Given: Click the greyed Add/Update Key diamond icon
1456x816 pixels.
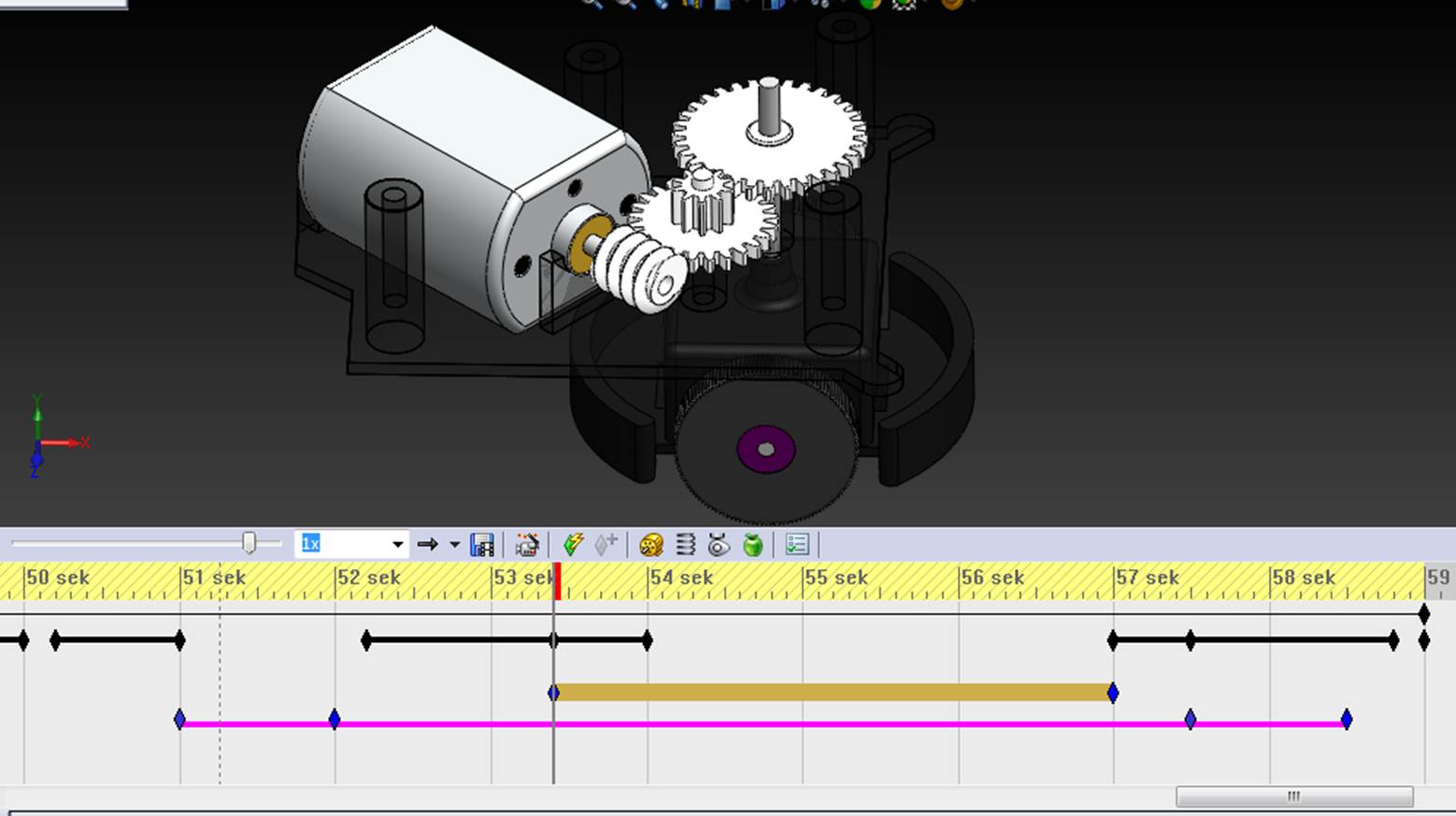Looking at the screenshot, I should click(606, 544).
